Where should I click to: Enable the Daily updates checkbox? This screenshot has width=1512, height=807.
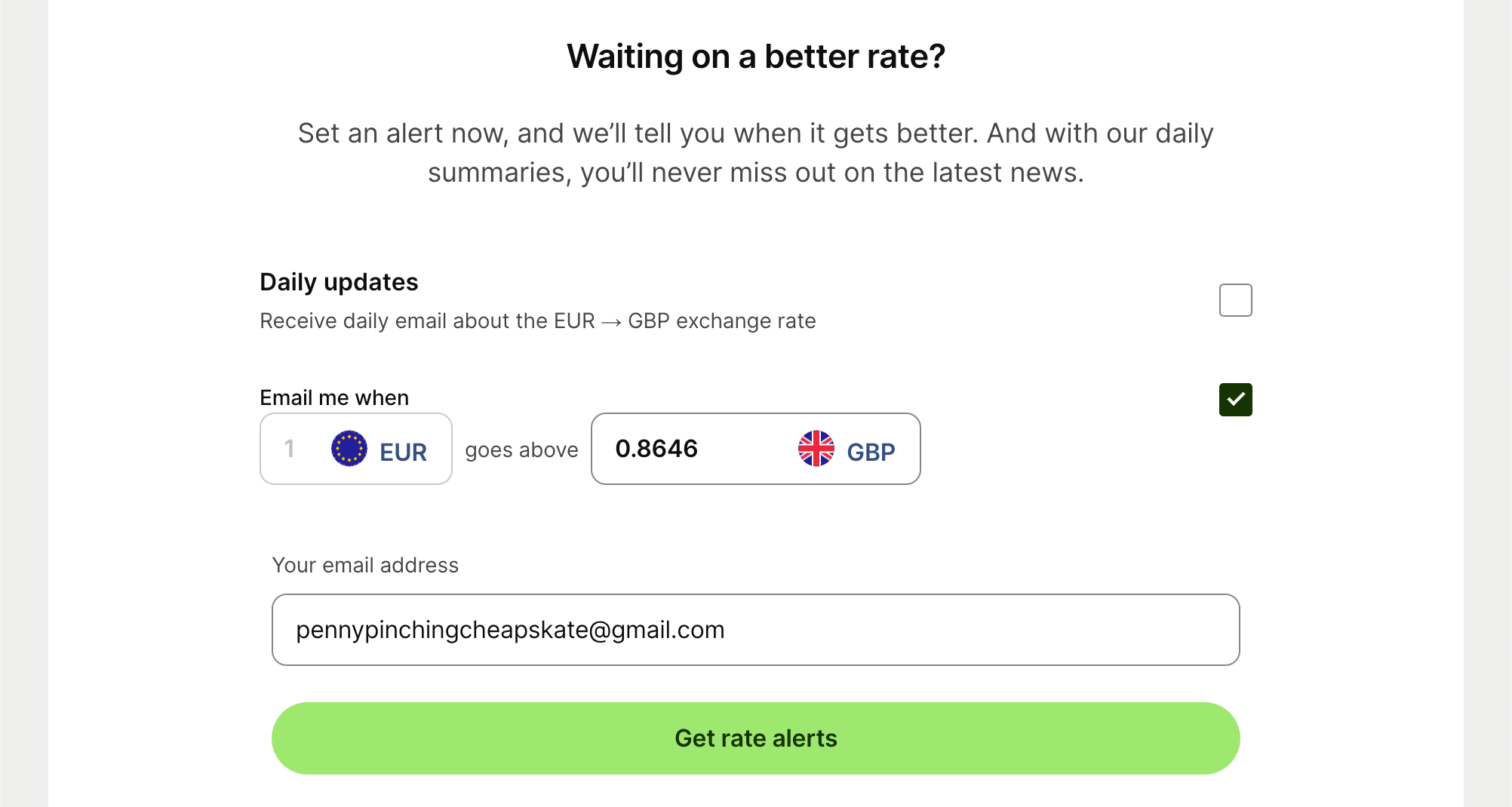1235,300
